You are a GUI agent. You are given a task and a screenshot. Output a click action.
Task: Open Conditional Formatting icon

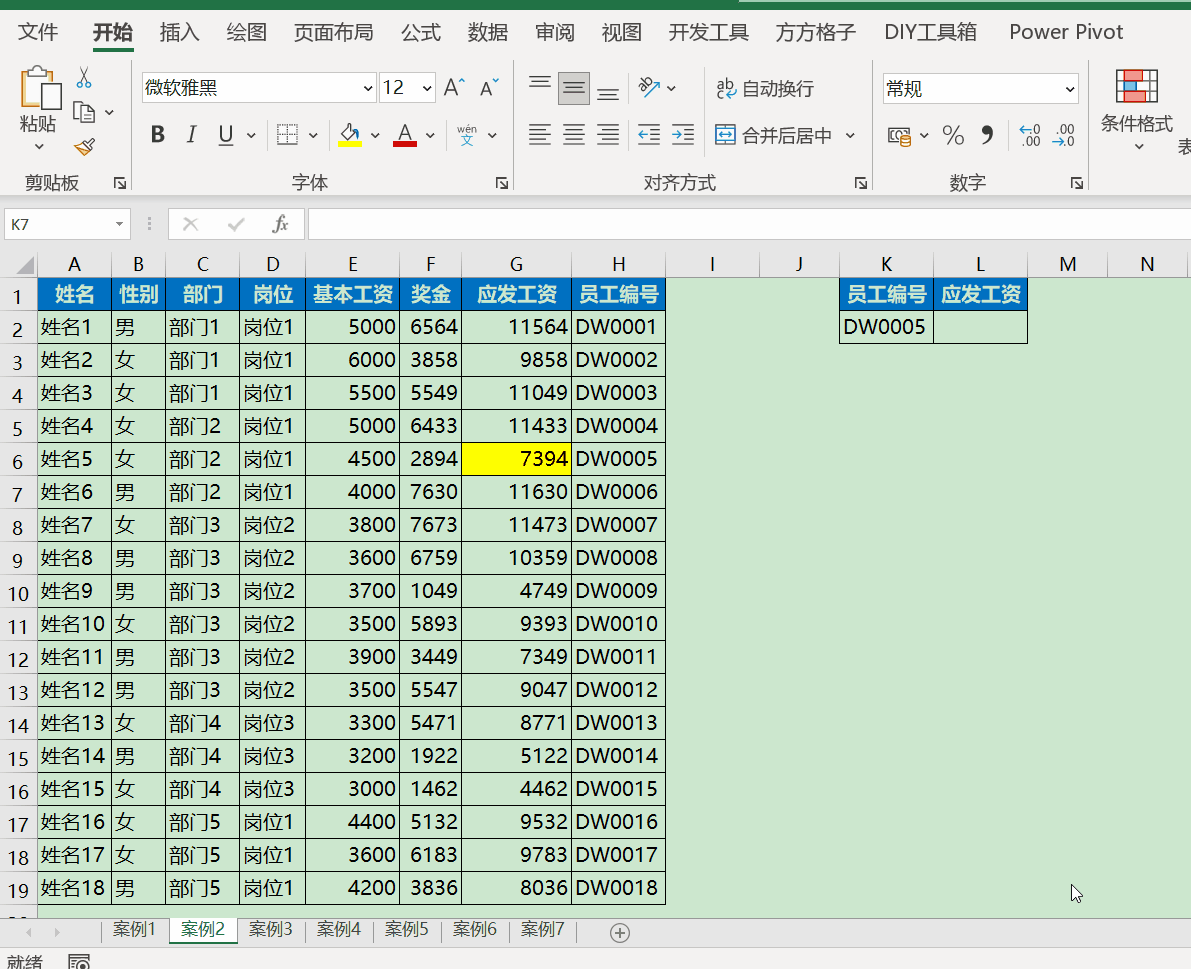click(x=1136, y=88)
